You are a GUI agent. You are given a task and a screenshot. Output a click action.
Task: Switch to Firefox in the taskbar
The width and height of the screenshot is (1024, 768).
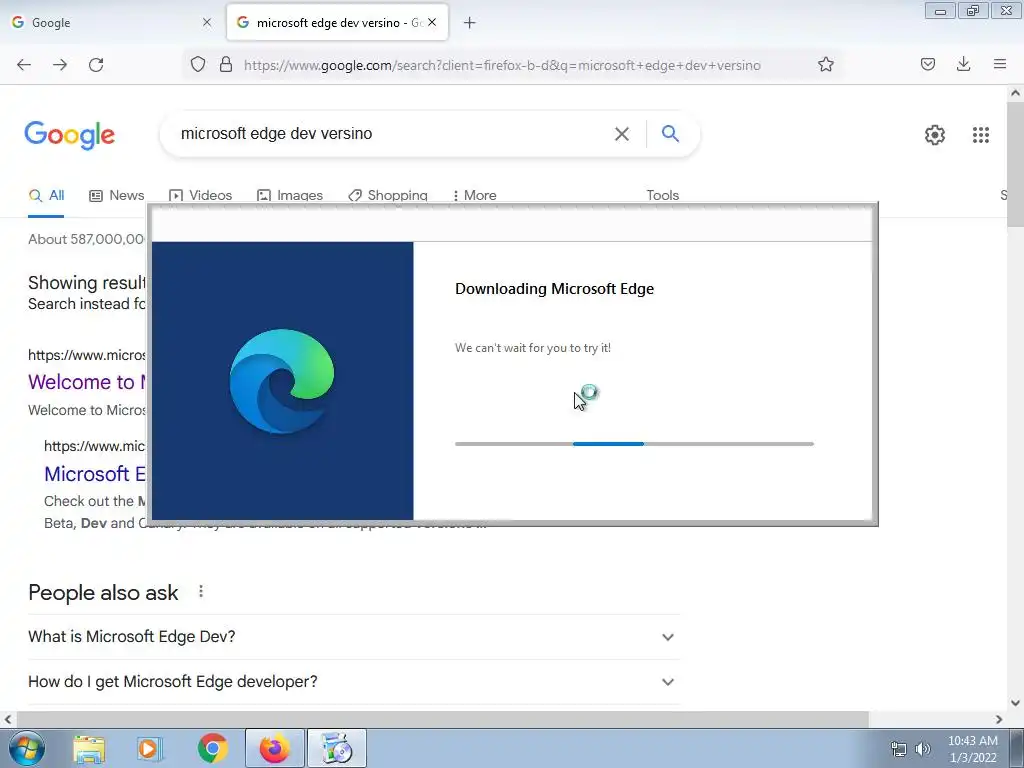point(274,748)
